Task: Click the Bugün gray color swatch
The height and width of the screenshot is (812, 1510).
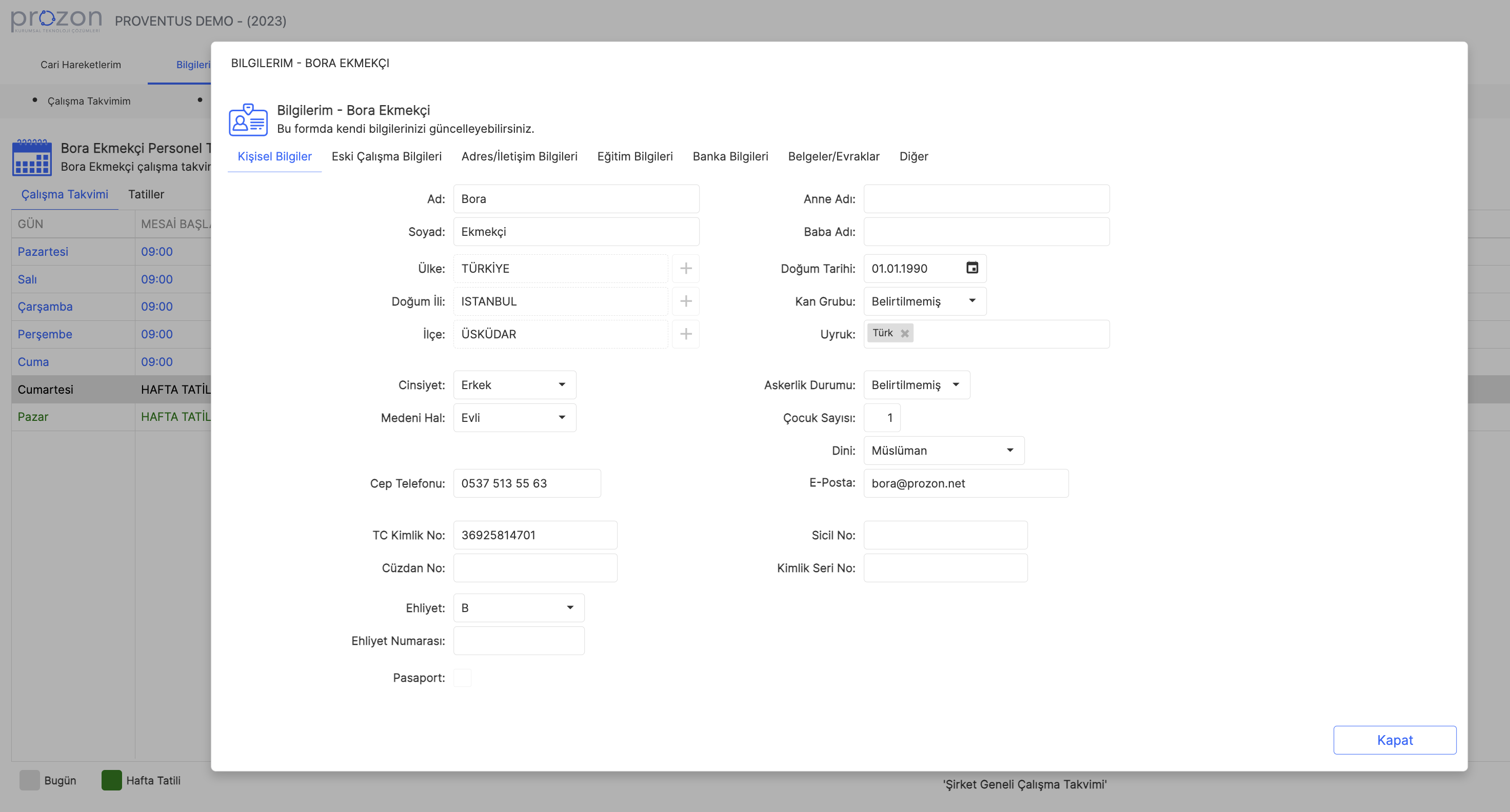Action: [29, 780]
